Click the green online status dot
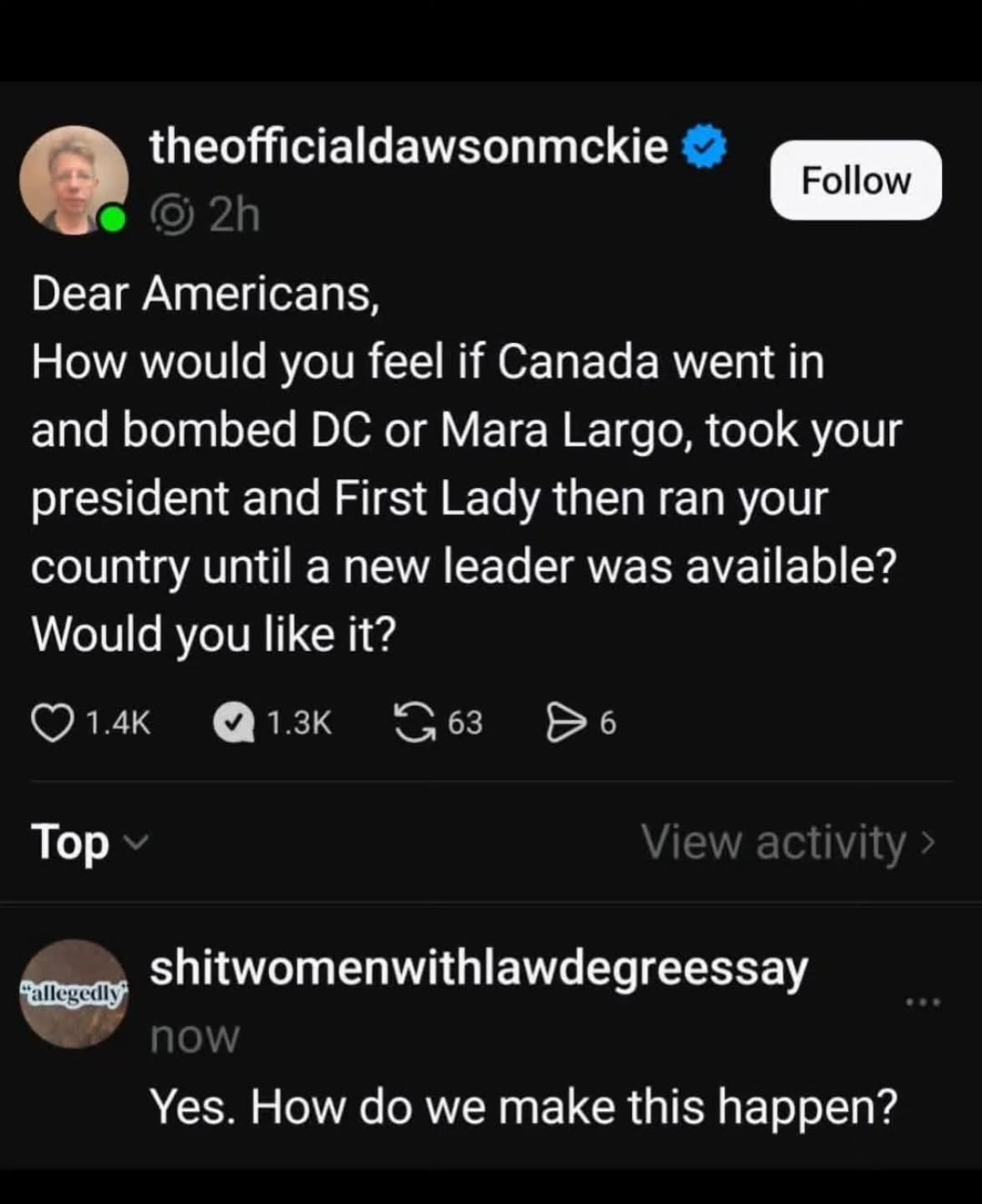Screen dimensions: 982x1204 (111, 219)
